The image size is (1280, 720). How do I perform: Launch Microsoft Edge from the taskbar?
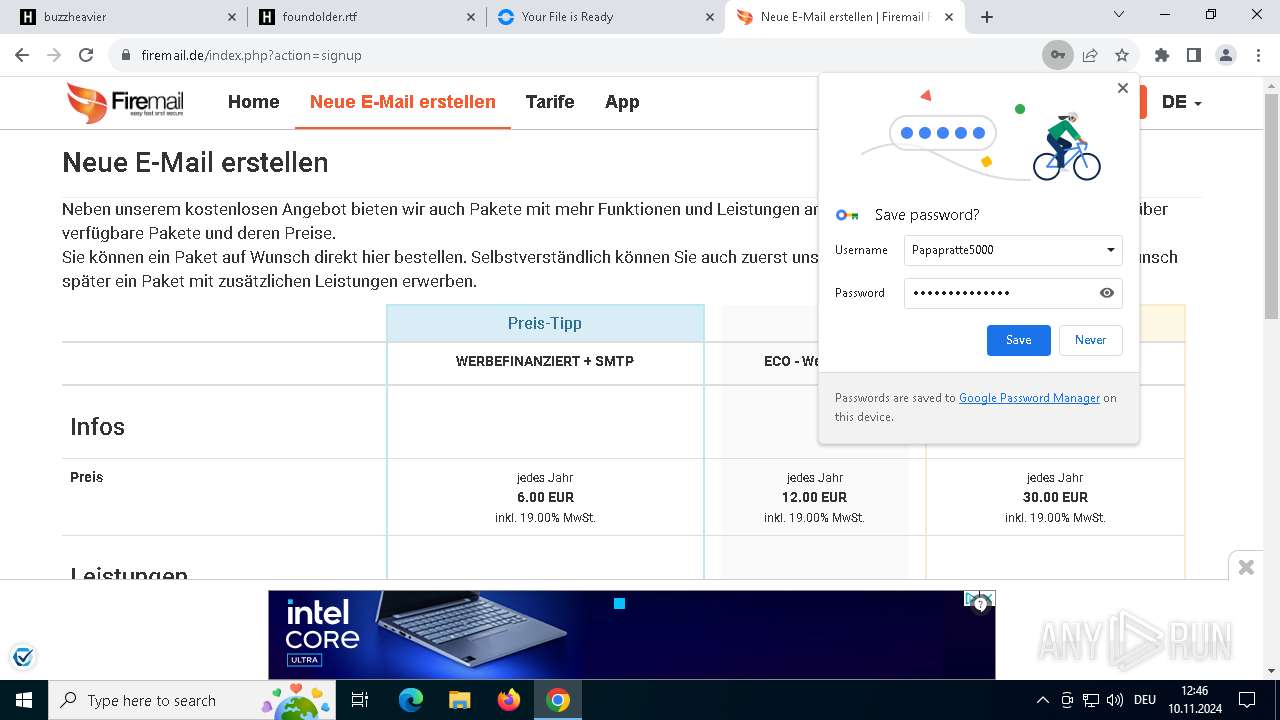(x=411, y=700)
